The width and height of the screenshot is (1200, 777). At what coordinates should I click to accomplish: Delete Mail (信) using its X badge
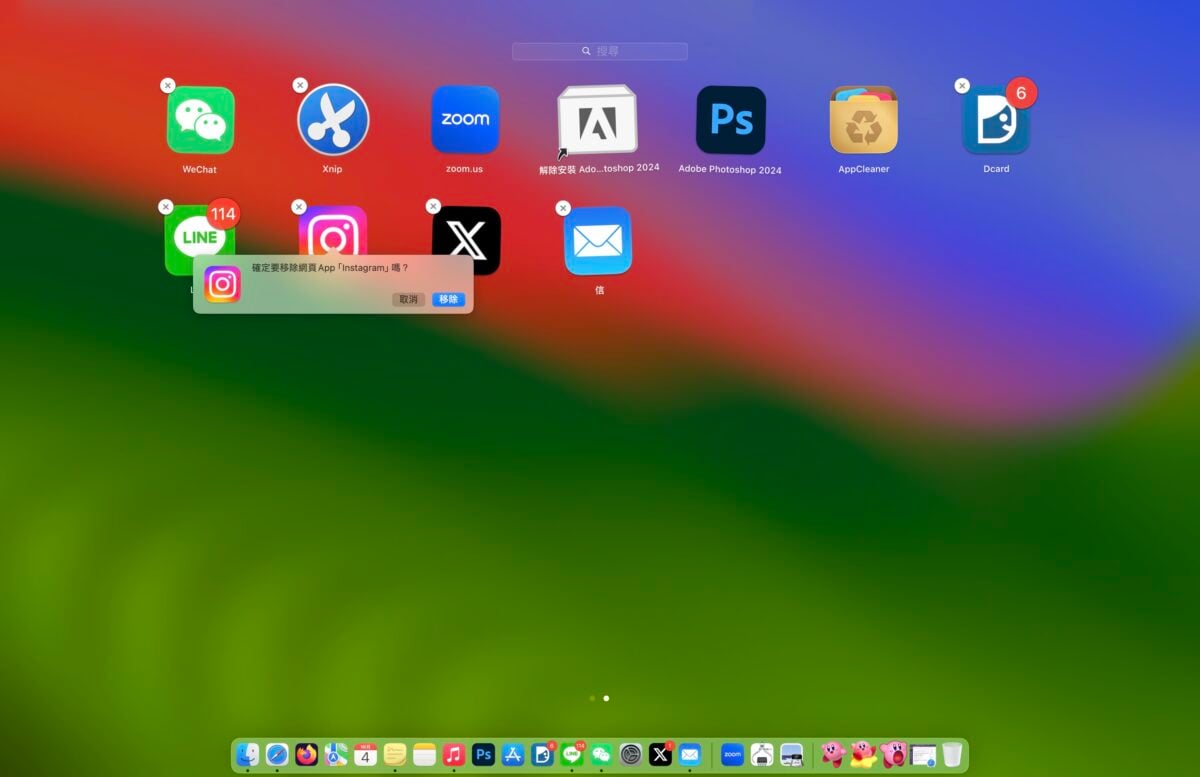tap(563, 208)
